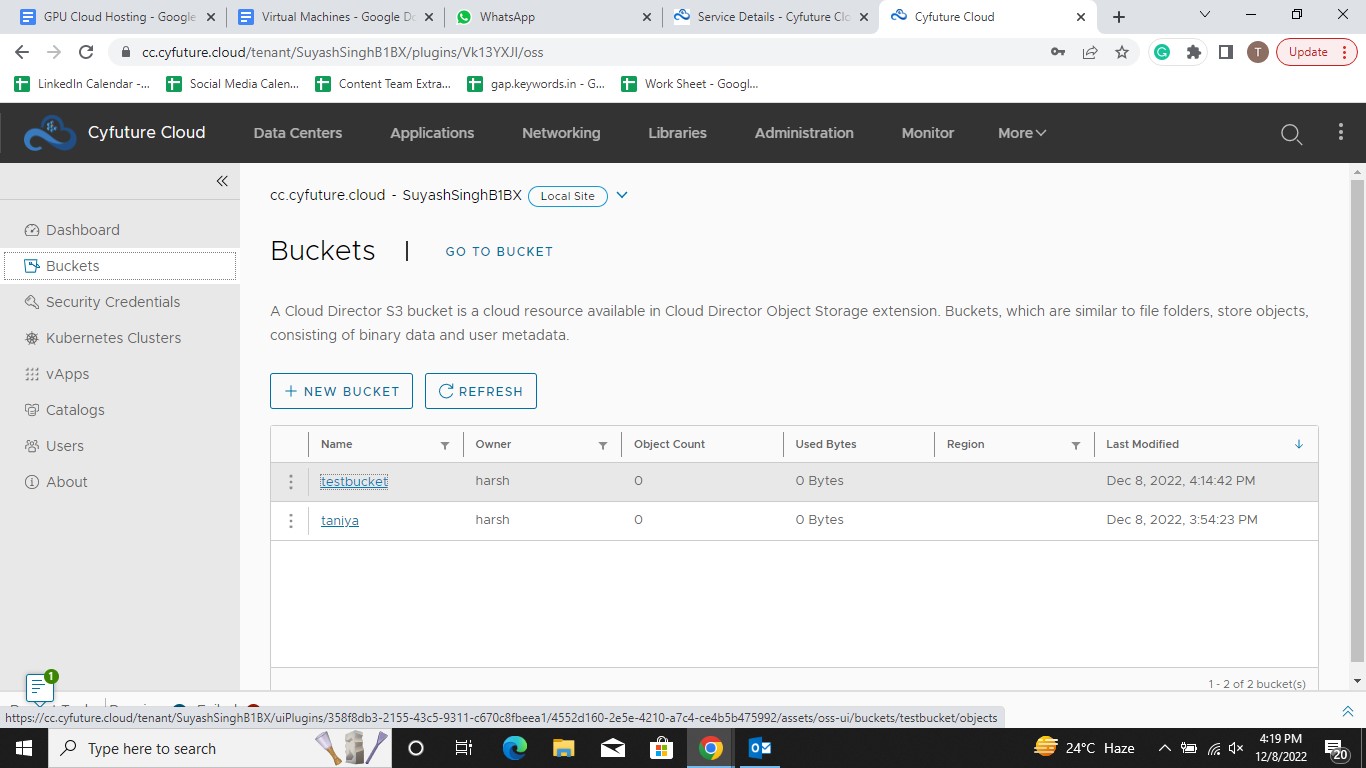Image resolution: width=1366 pixels, height=768 pixels.
Task: Expand the bottom recent tasks panel
Action: (x=1347, y=711)
